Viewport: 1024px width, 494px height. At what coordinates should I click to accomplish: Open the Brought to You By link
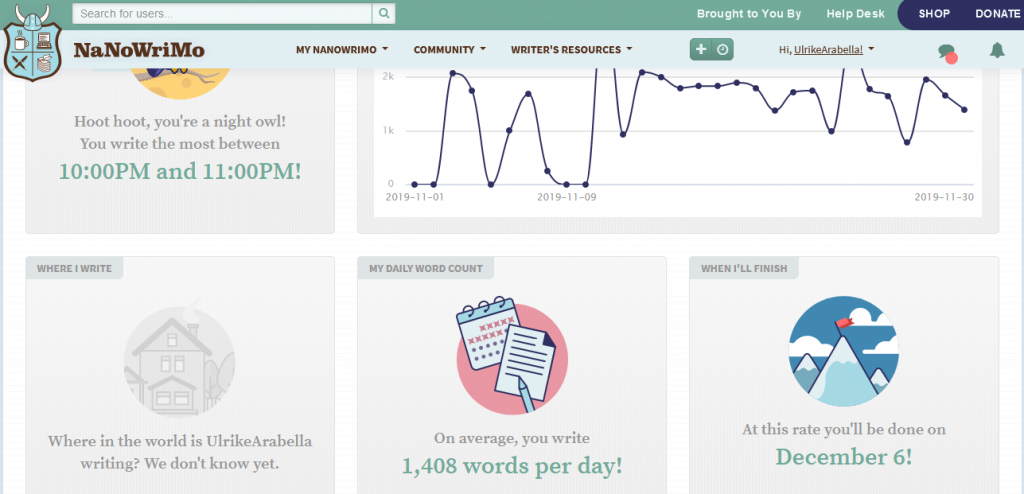(x=749, y=14)
